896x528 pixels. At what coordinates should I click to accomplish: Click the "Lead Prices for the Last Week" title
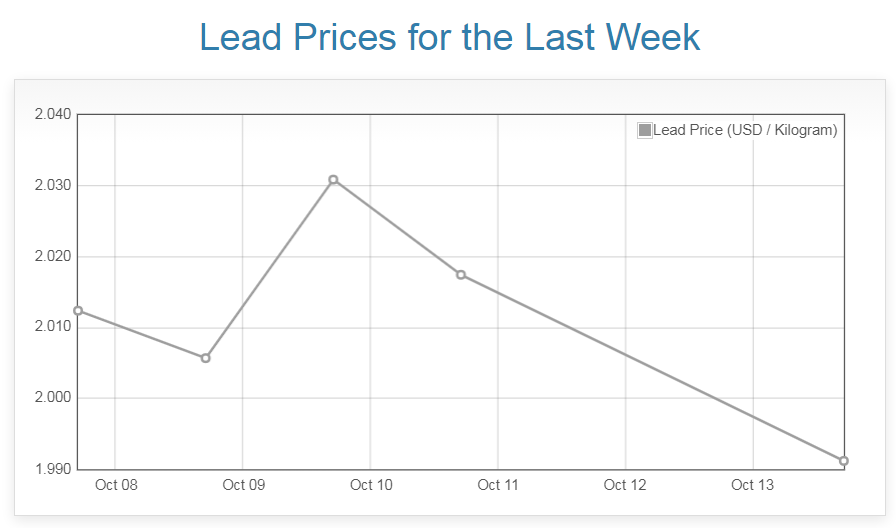click(x=449, y=37)
